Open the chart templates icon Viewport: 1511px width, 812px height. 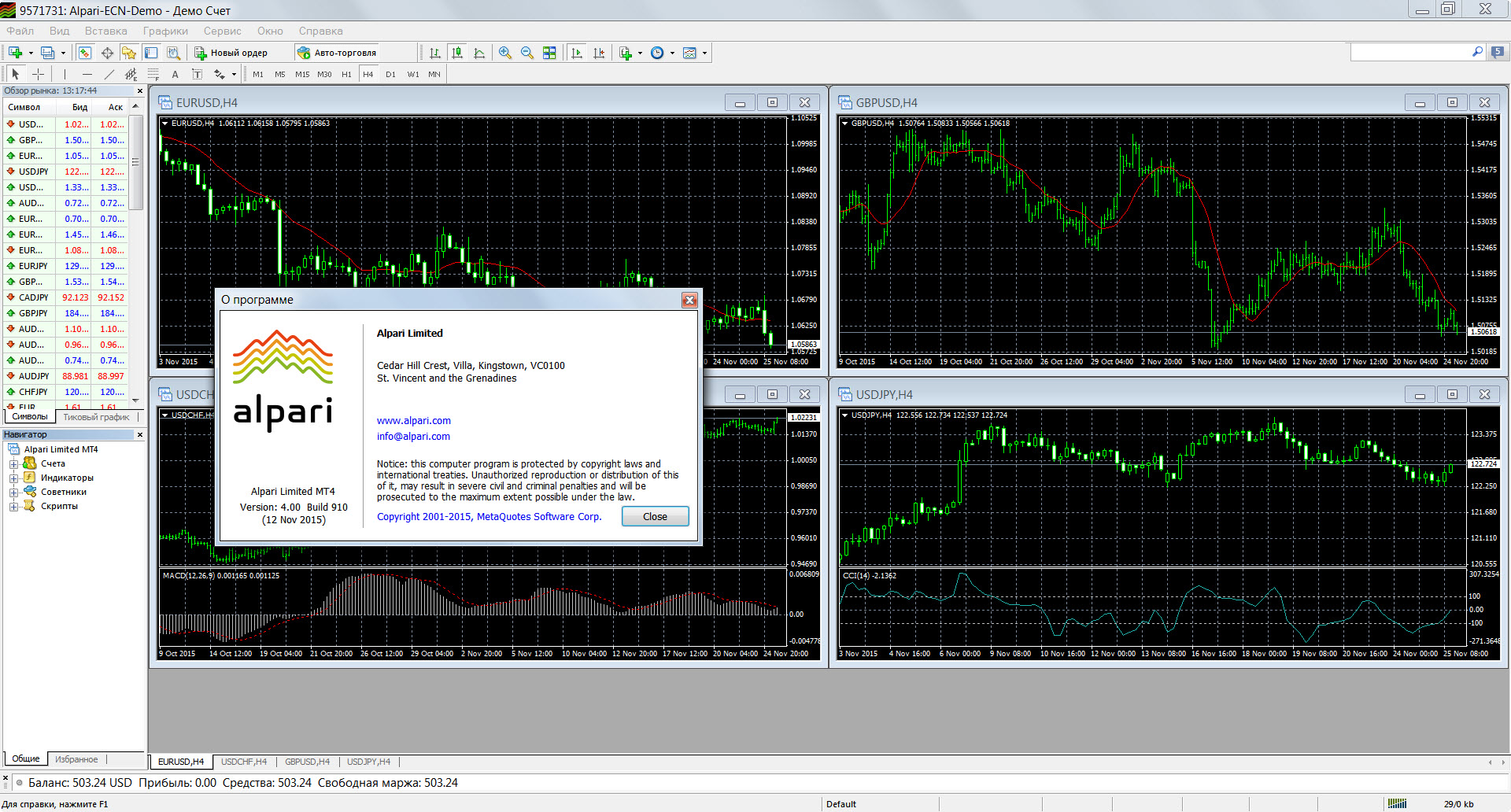(689, 53)
